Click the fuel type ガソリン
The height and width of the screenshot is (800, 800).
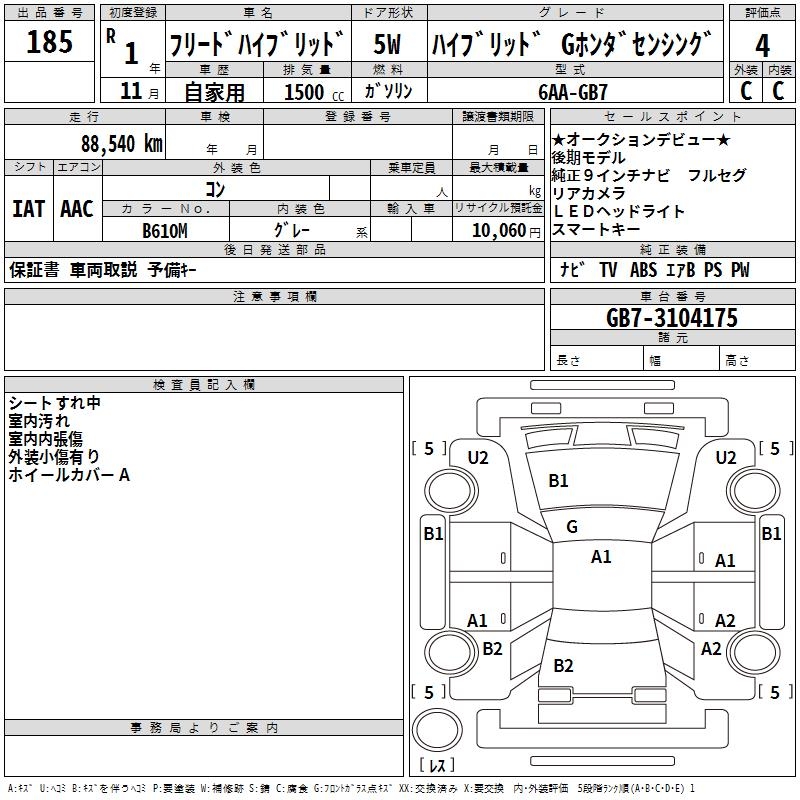388,91
